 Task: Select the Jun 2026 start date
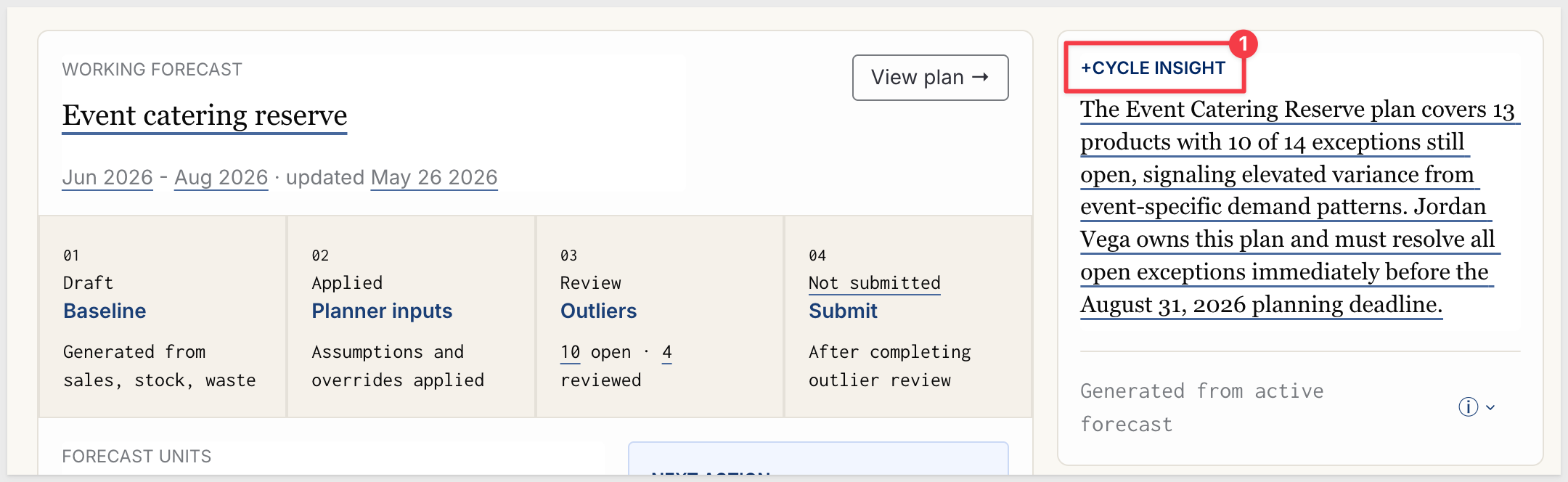(x=107, y=178)
